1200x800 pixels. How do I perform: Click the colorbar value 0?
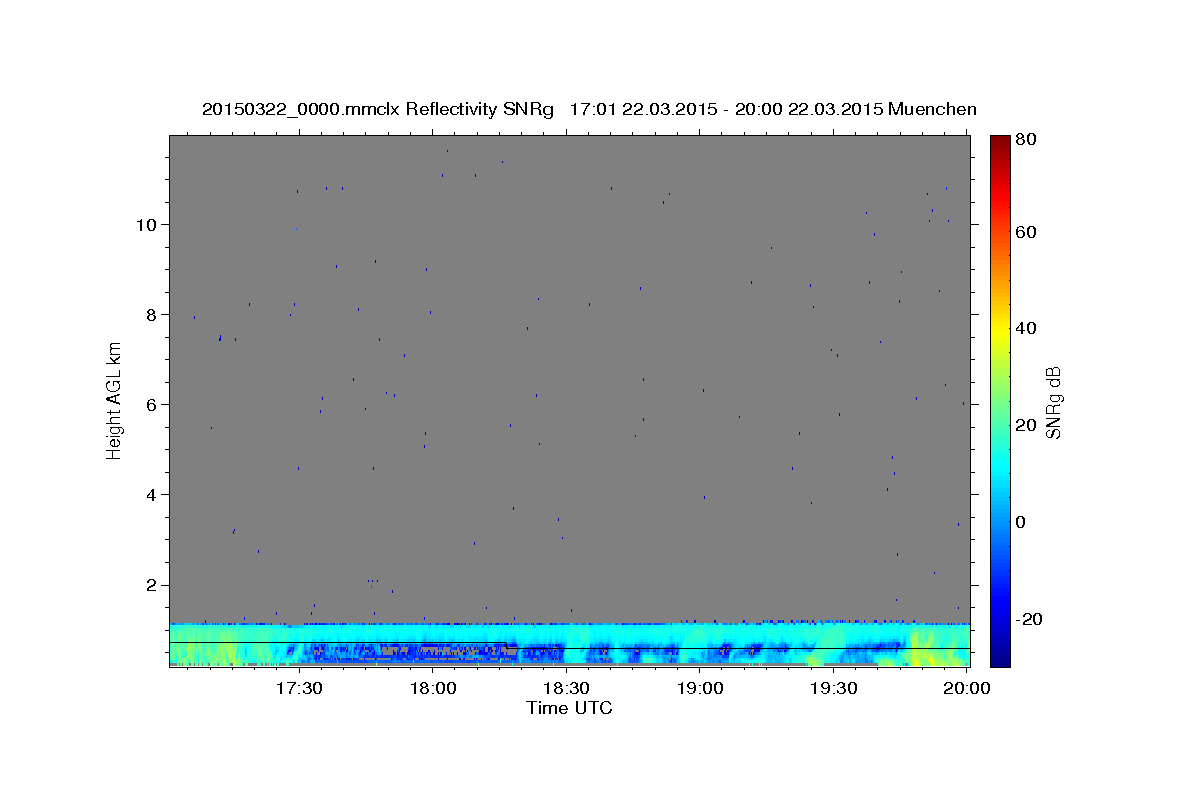1021,522
